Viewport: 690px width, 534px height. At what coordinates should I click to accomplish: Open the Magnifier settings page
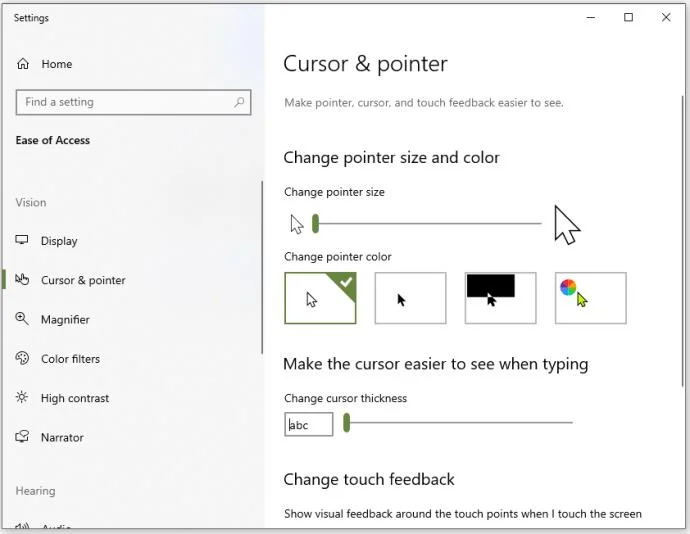65,320
